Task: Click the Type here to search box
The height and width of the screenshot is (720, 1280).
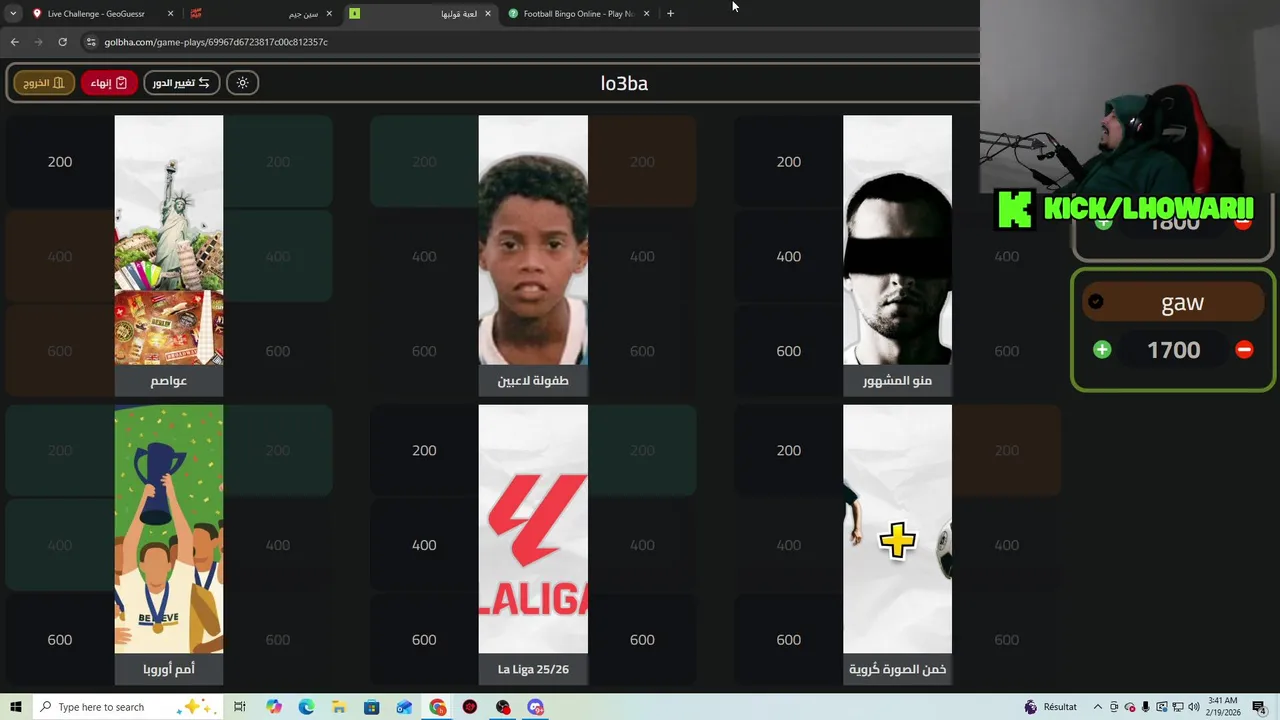Action: pyautogui.click(x=128, y=707)
